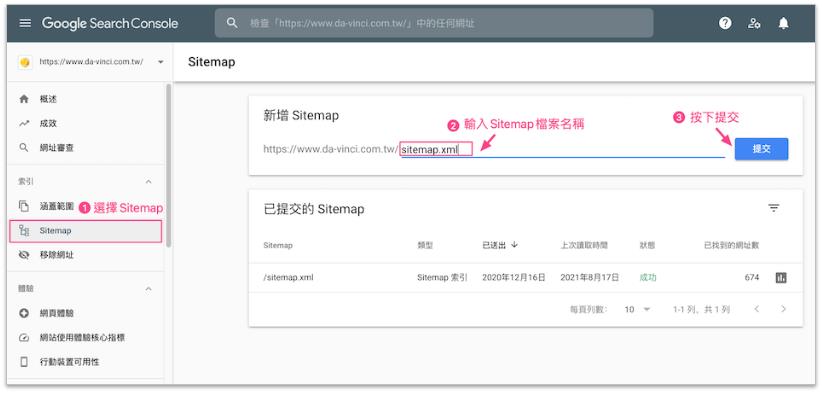The width and height of the screenshot is (822, 393).
Task: Collapse the 體驗 section
Action: click(x=148, y=289)
